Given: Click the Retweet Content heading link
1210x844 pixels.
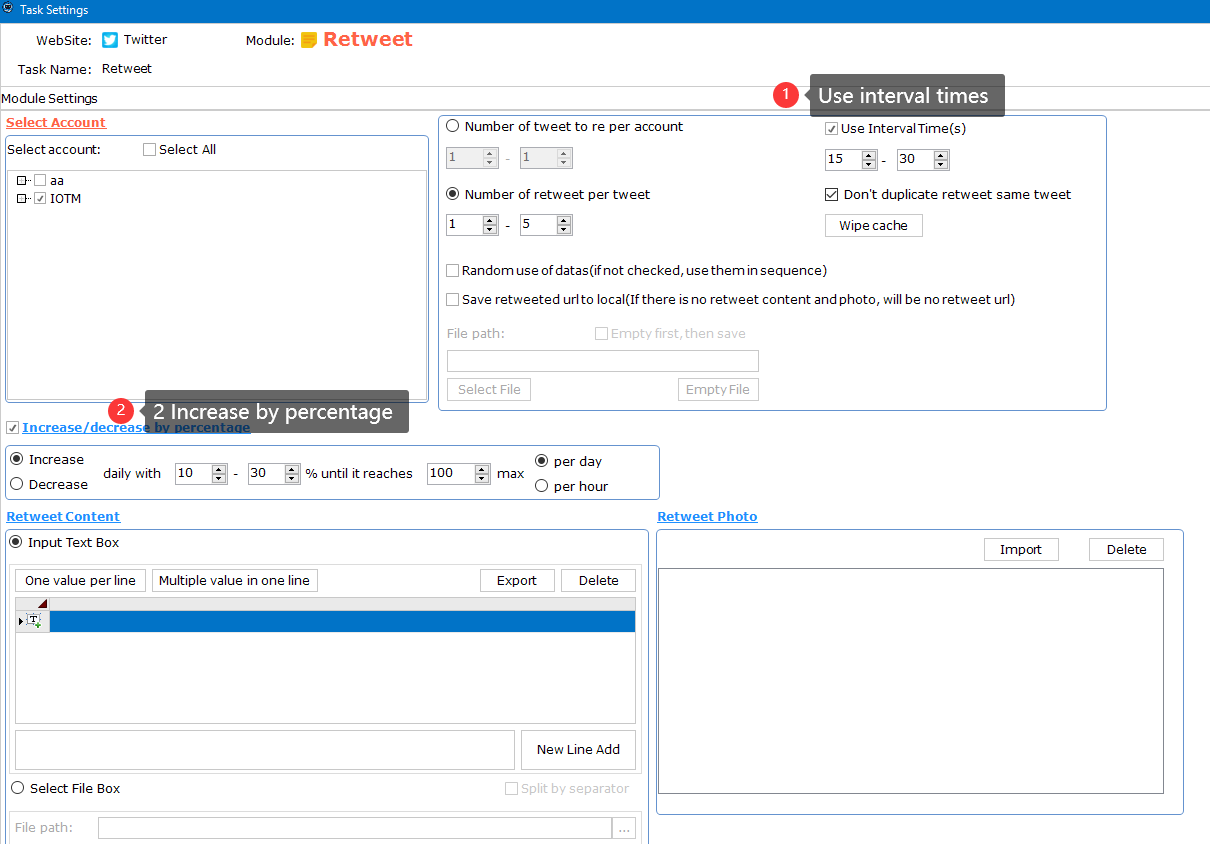Looking at the screenshot, I should [x=63, y=516].
